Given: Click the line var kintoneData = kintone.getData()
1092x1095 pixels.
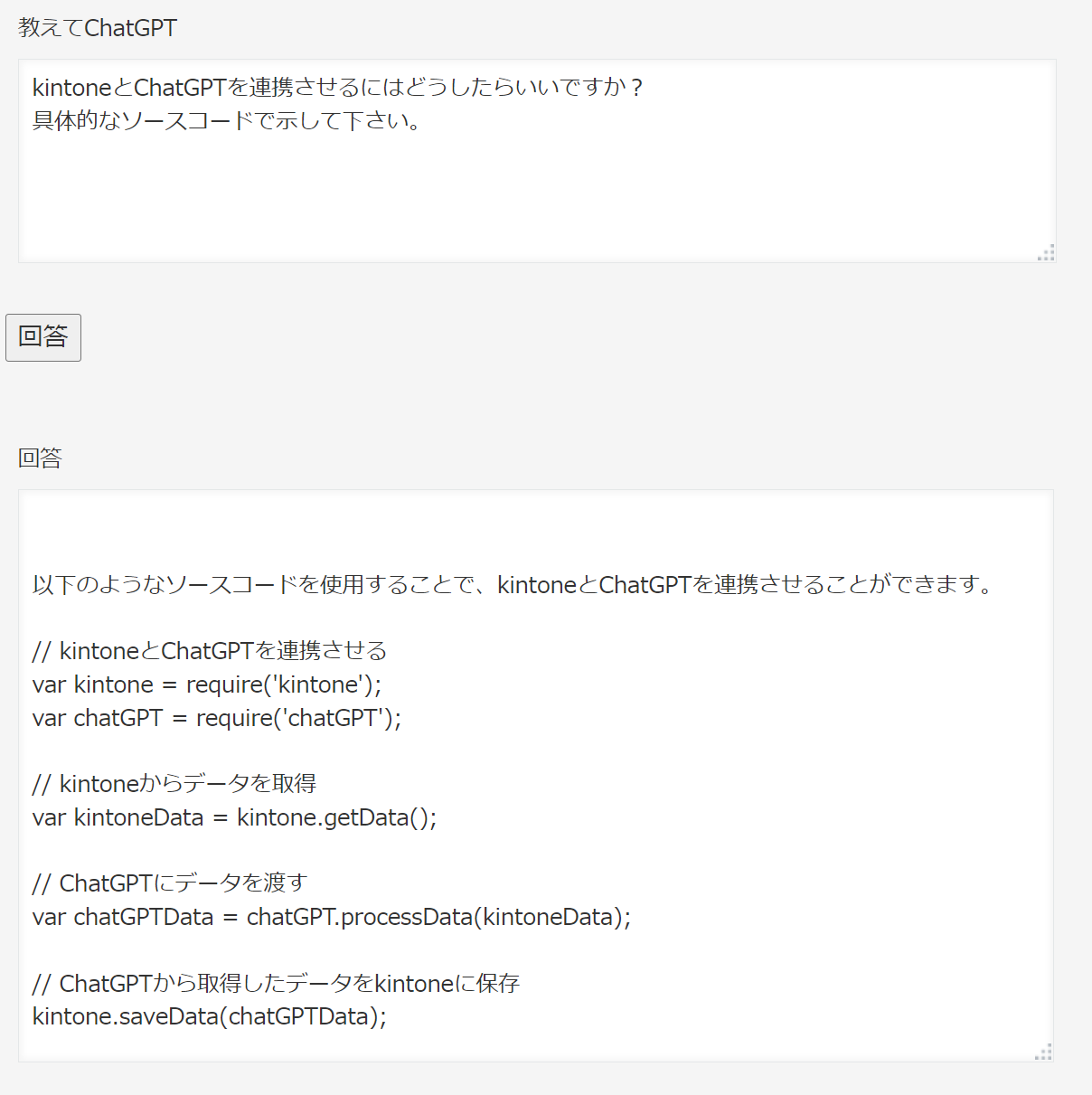Looking at the screenshot, I should click(x=234, y=817).
